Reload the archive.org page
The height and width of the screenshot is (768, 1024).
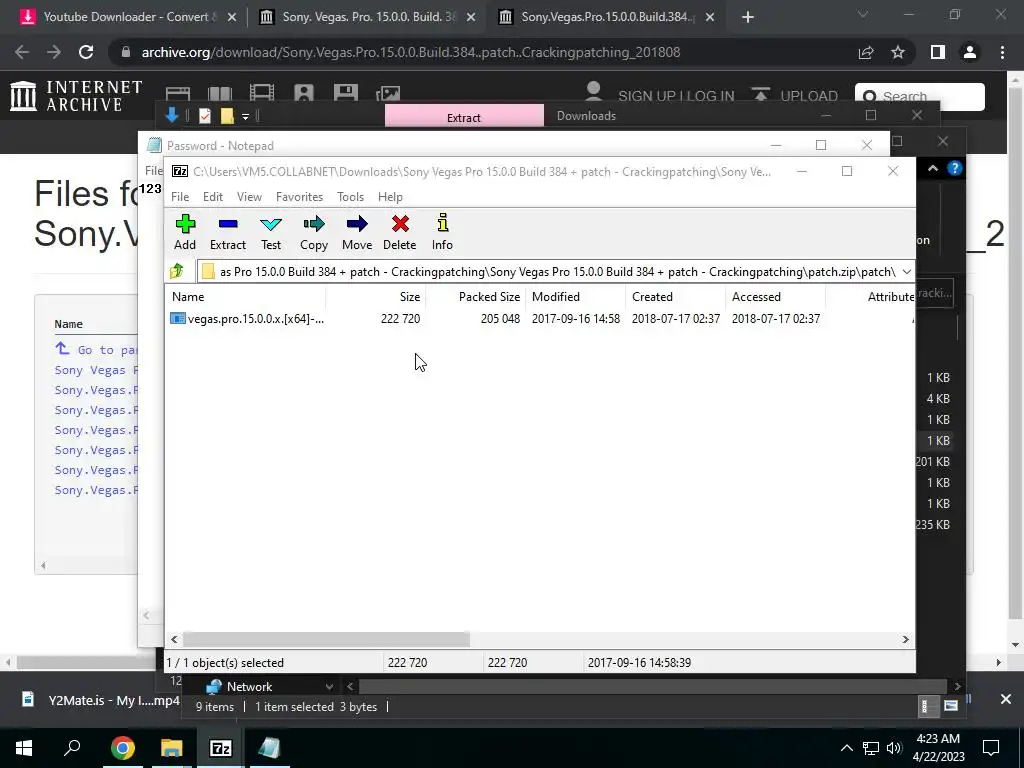tap(86, 52)
